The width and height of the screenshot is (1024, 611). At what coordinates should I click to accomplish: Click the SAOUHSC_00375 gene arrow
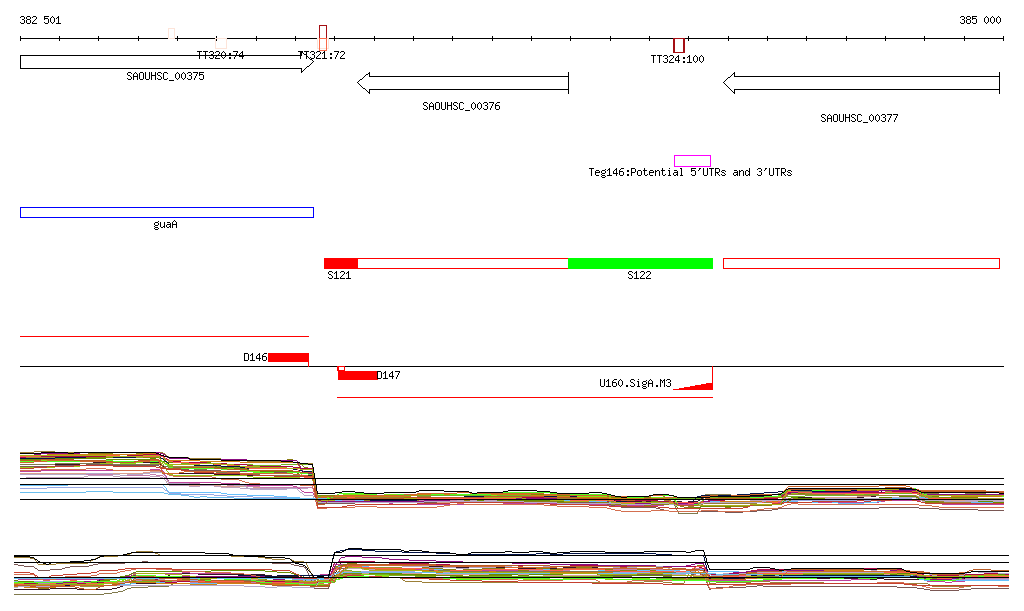[167, 62]
